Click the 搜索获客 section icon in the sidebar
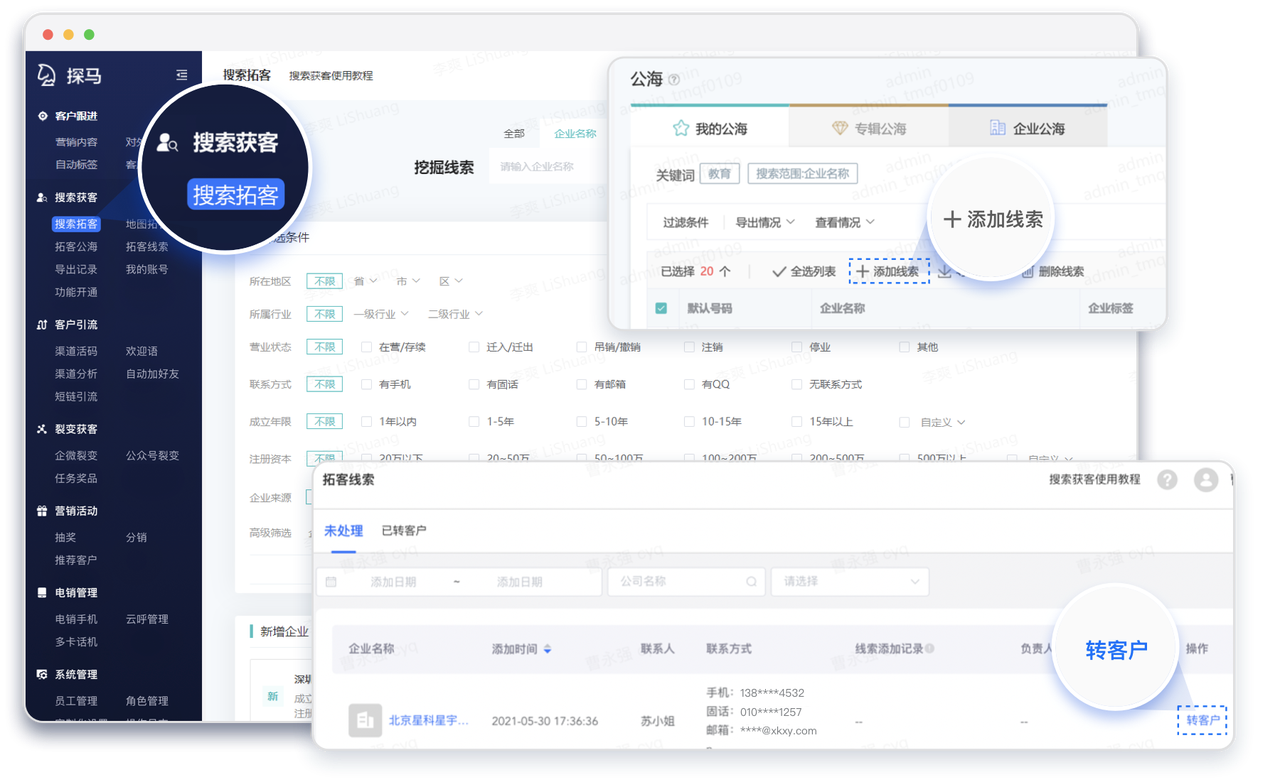The width and height of the screenshot is (1280, 782). 42,198
